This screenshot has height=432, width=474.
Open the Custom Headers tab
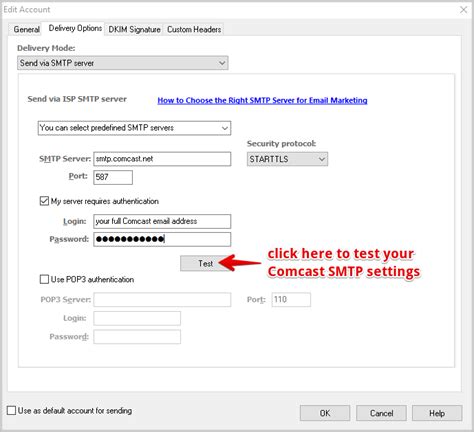click(194, 29)
